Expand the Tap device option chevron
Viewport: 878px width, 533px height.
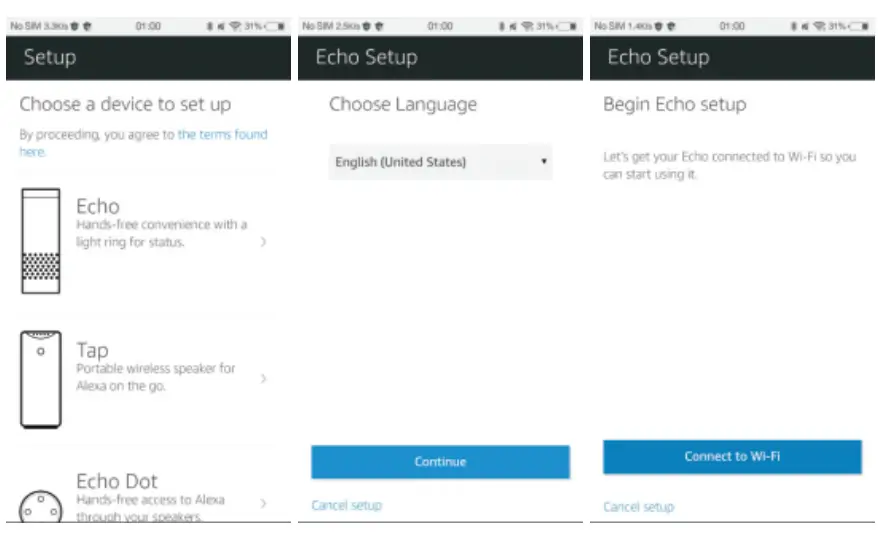click(263, 379)
